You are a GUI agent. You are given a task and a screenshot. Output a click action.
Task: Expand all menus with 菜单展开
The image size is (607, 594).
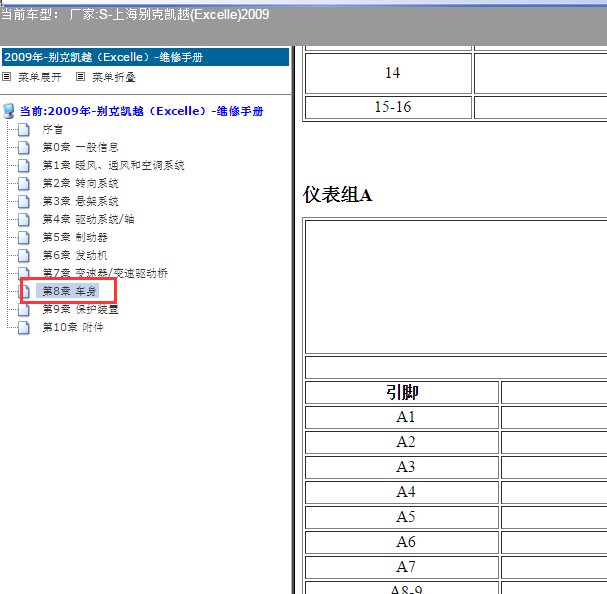tap(39, 77)
